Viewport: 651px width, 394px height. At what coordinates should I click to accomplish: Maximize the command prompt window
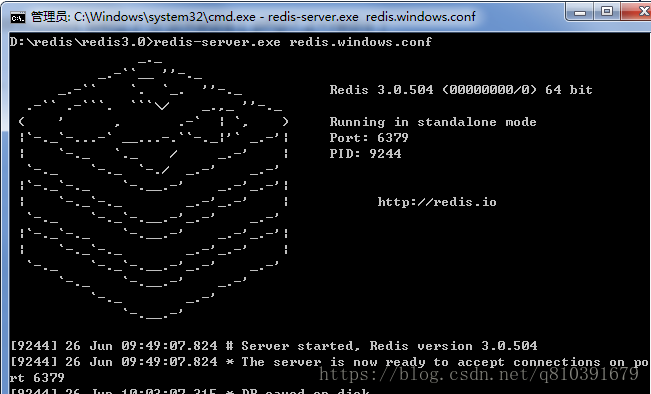(x=607, y=11)
